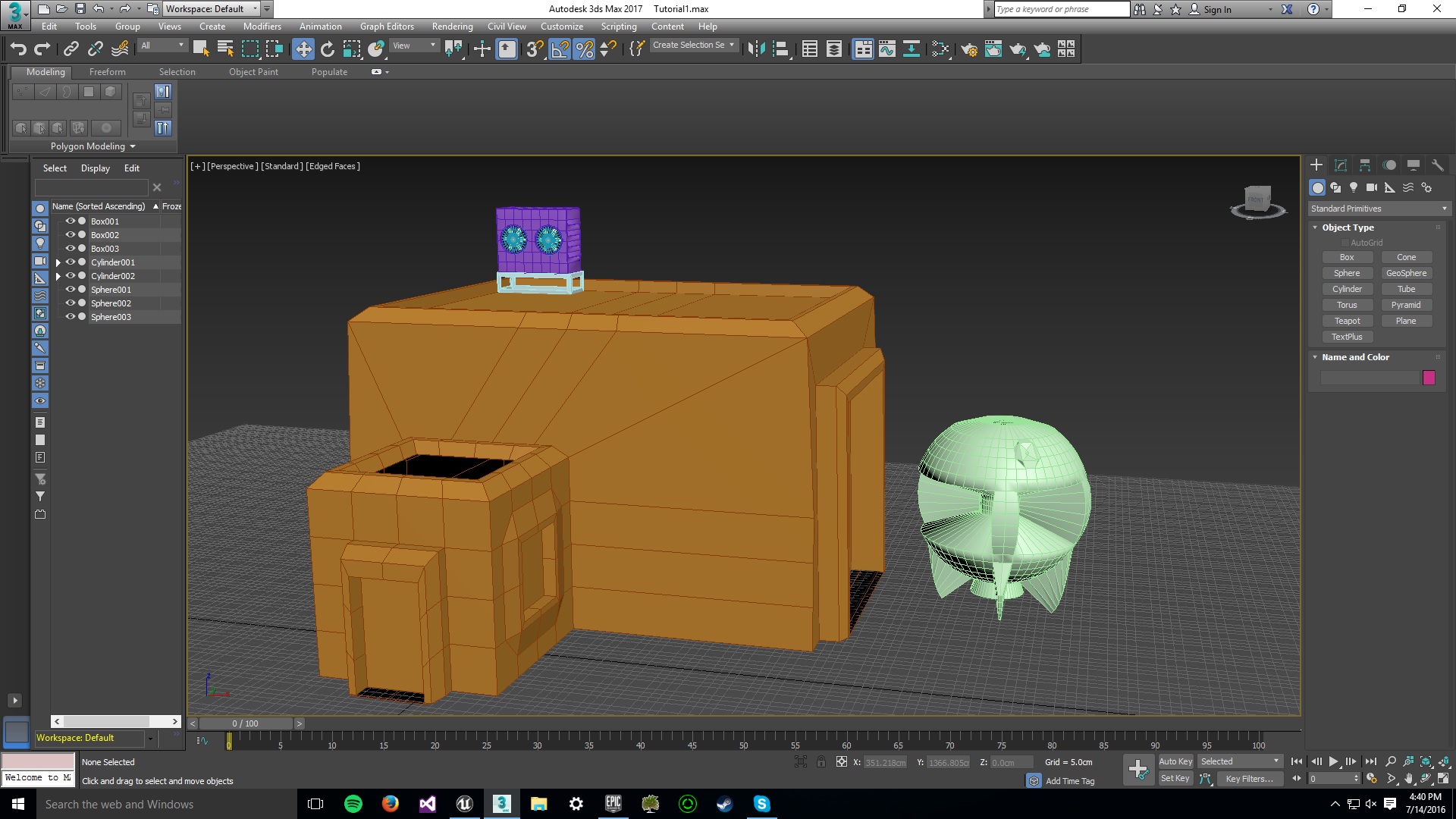Toggle visibility eye of Cylinder002
Screen dimensions: 1456x819
[x=71, y=276]
